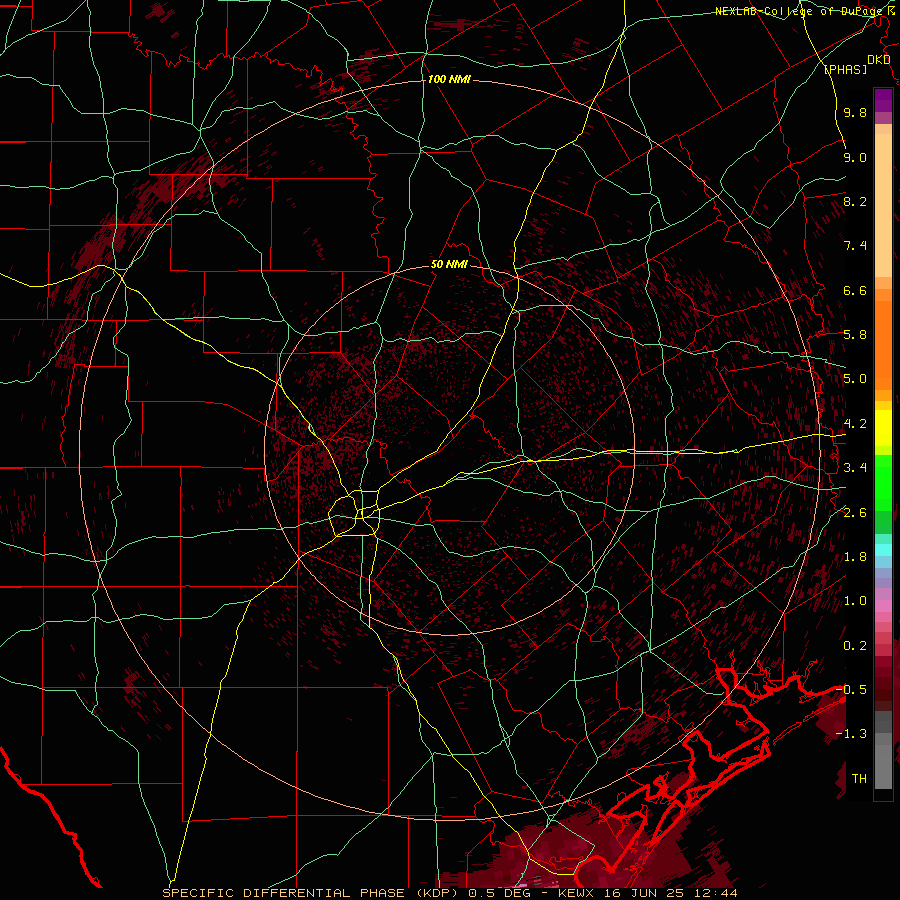Click the [PHAS] legend heading
This screenshot has width=900, height=900.
pos(845,70)
